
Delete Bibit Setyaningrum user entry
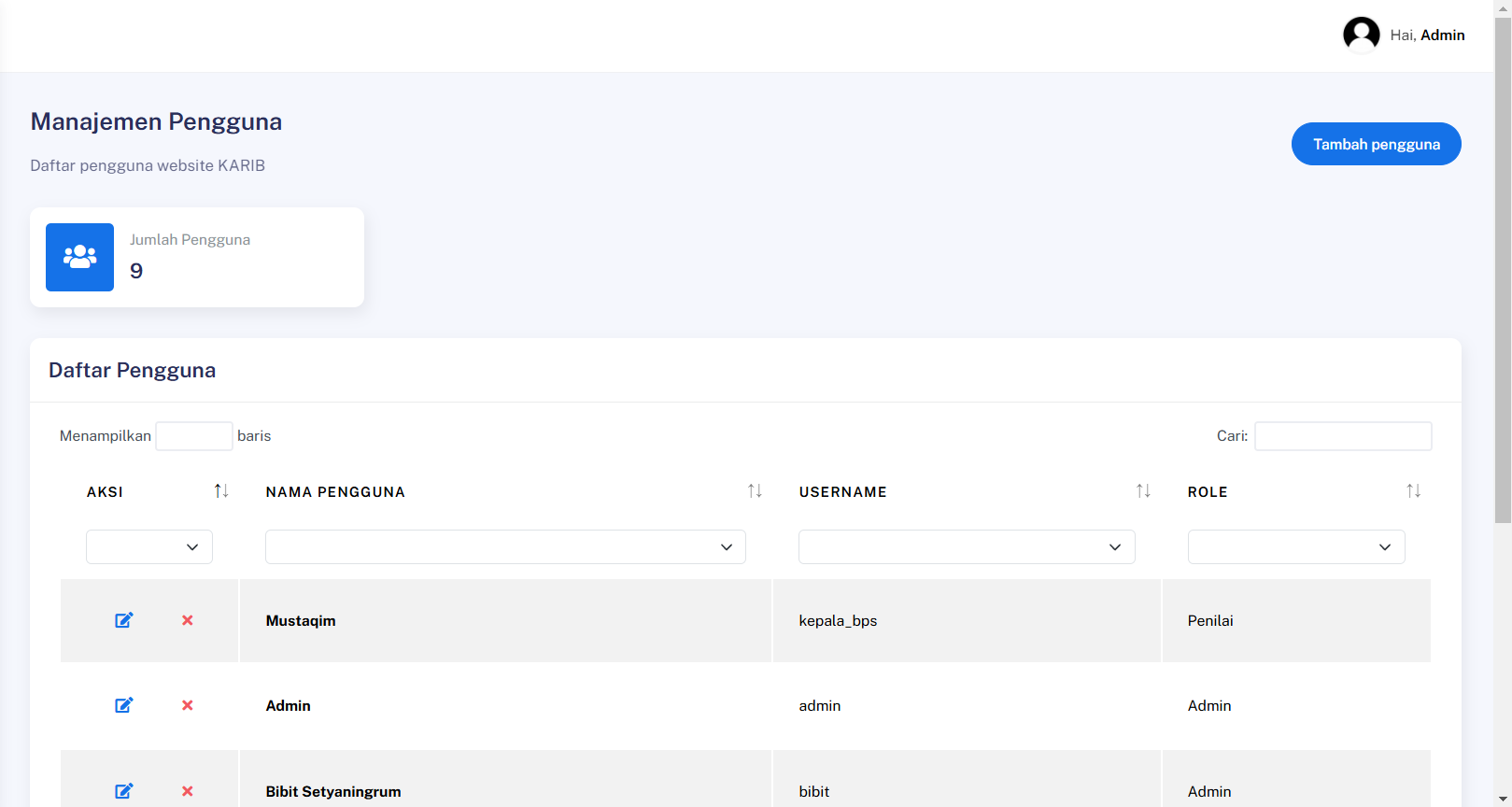click(x=188, y=791)
